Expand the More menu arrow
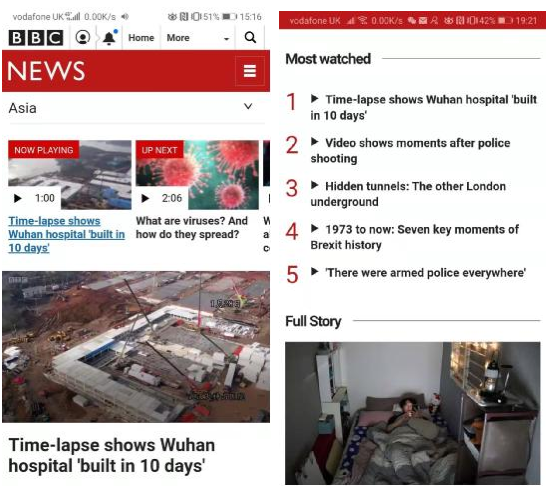Image resolution: width=549 pixels, height=491 pixels. pos(227,39)
